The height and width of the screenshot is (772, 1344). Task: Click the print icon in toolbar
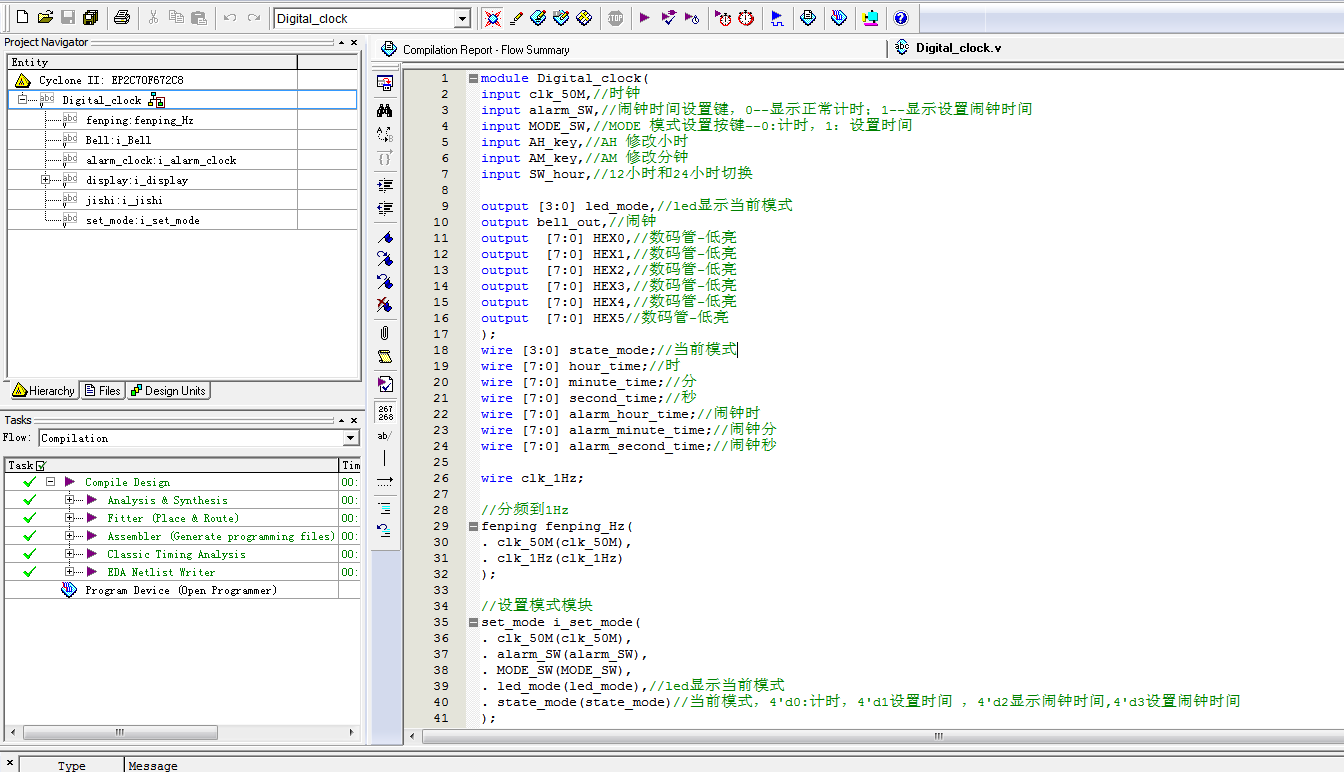point(121,18)
